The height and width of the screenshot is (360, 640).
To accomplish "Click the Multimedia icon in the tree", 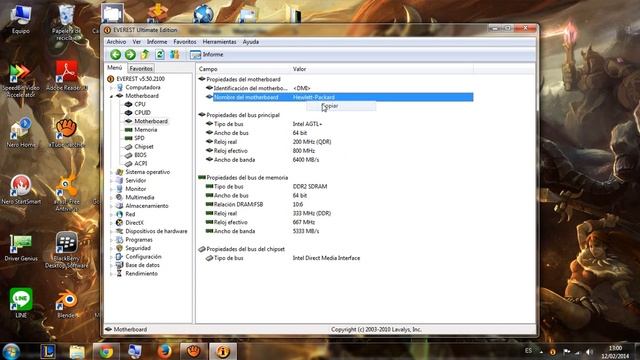I will (x=119, y=197).
